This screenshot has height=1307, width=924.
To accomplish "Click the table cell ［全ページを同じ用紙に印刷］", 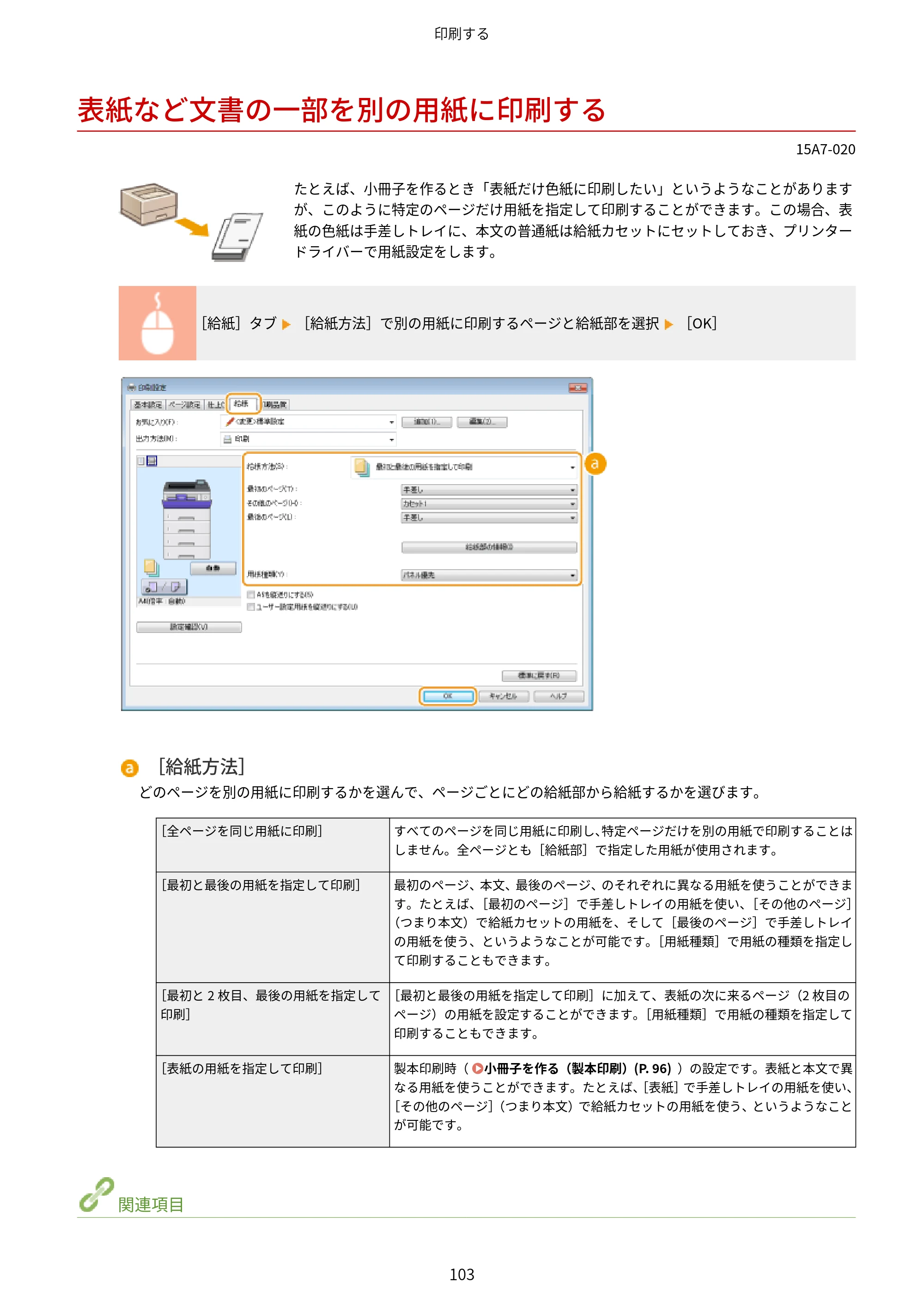I will coord(273,845).
